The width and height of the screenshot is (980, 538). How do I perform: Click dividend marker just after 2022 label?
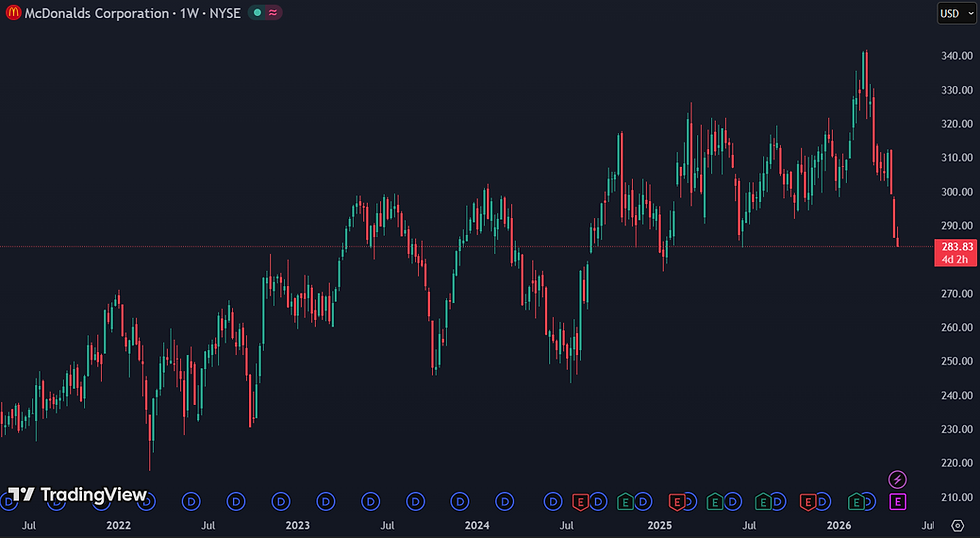pos(146,501)
